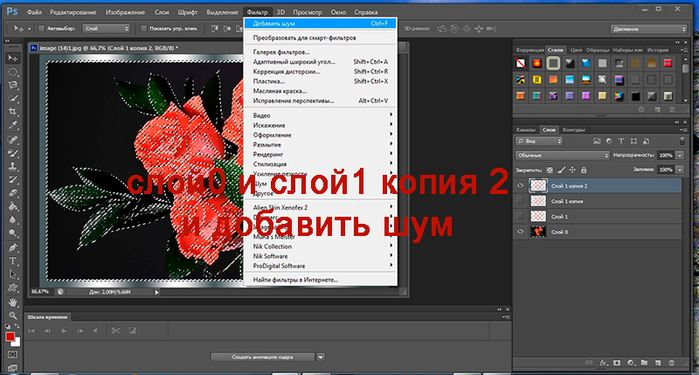Image resolution: width=699 pixels, height=375 pixels.
Task: Click the split at playhead scissors icon
Action: point(116,331)
